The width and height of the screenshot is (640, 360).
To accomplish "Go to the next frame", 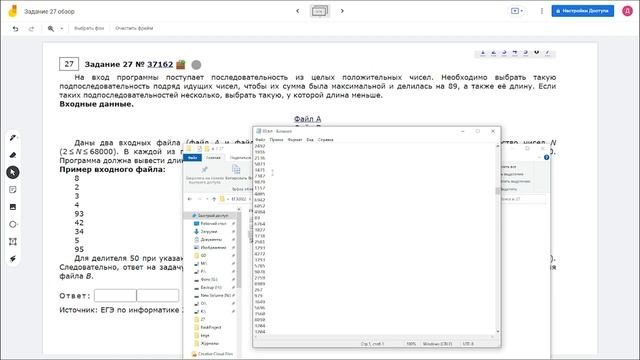I will [342, 11].
